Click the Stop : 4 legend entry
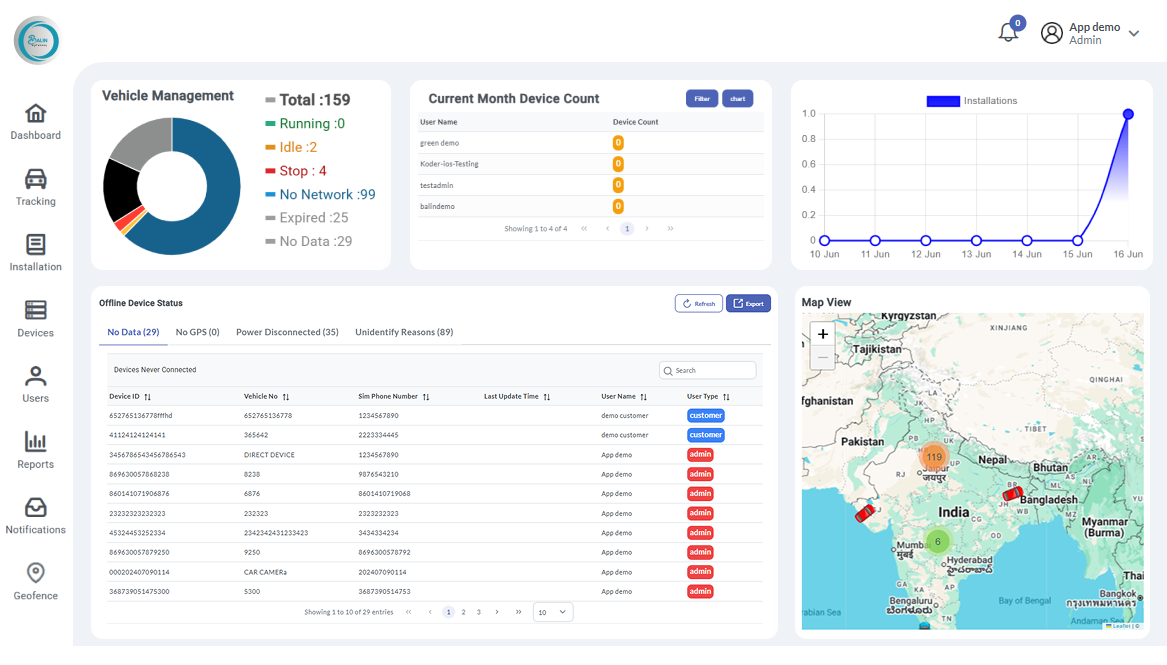The width and height of the screenshot is (1167, 665). (296, 171)
